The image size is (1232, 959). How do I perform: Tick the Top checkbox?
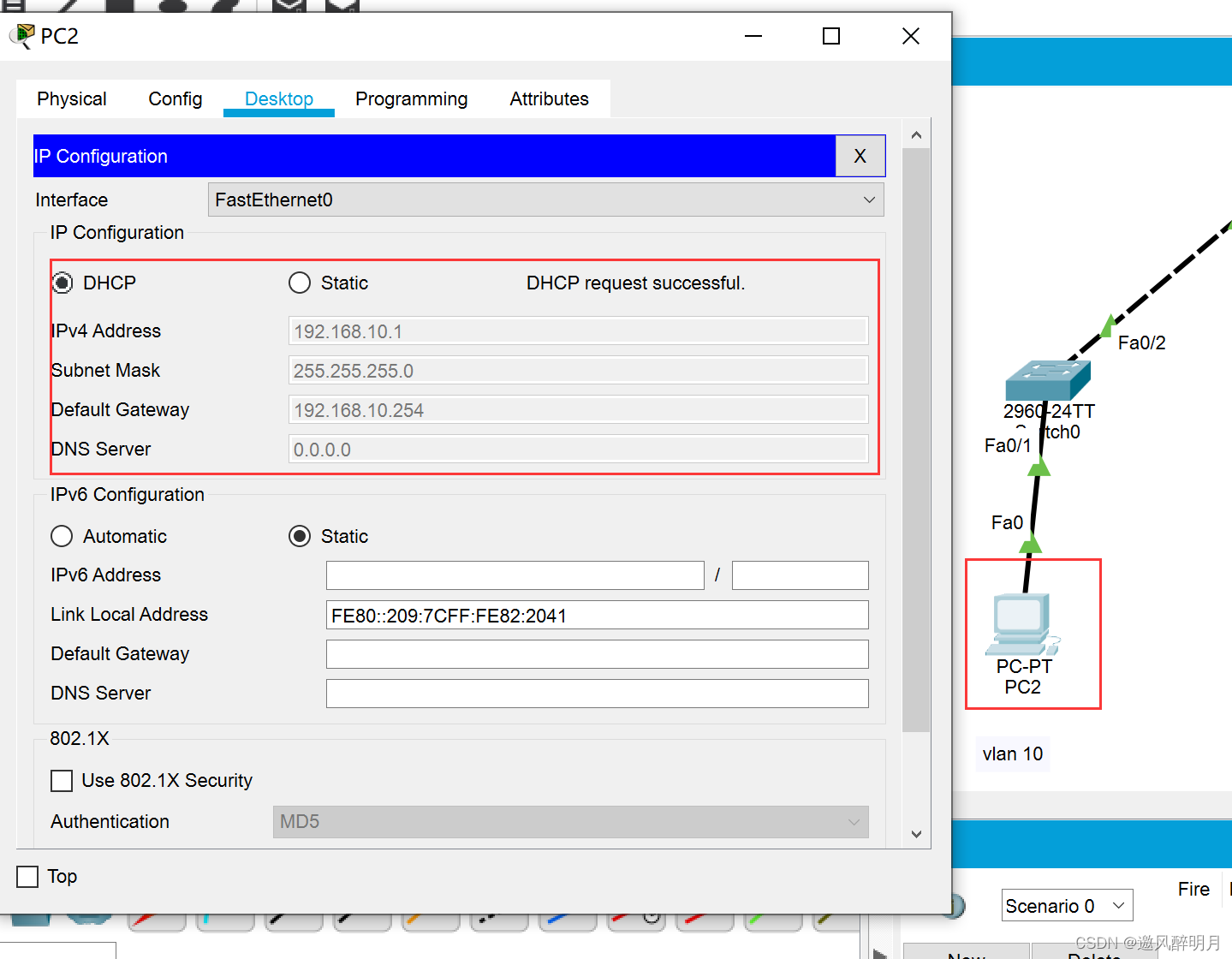[28, 876]
